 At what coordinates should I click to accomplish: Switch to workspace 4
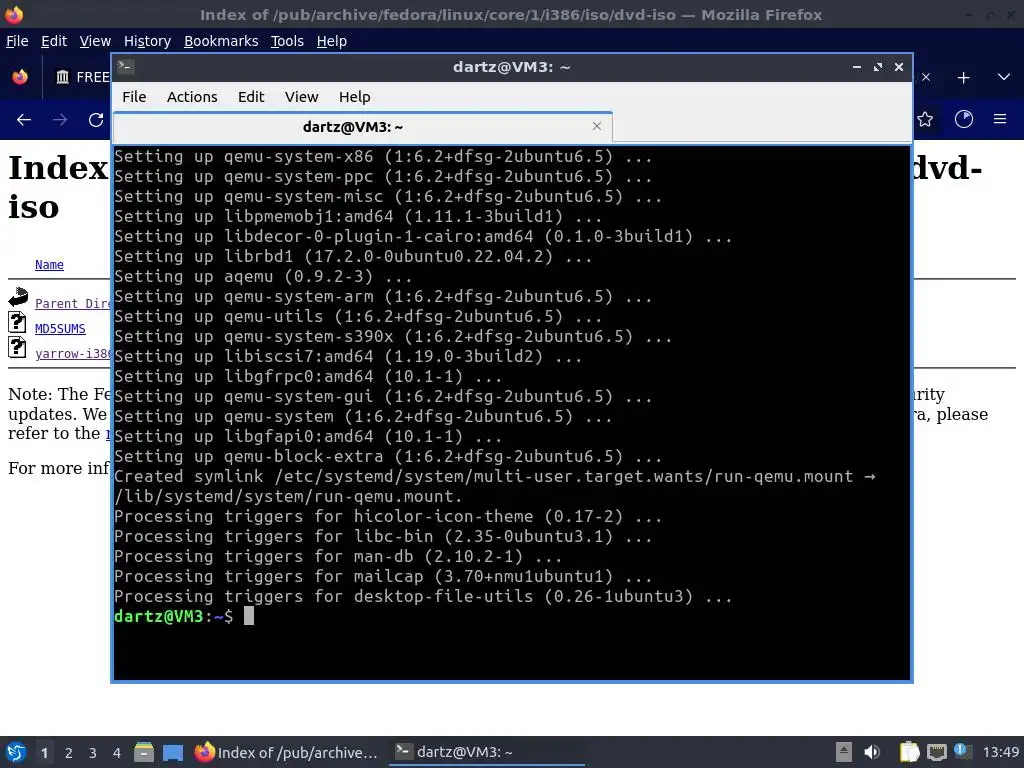point(117,753)
